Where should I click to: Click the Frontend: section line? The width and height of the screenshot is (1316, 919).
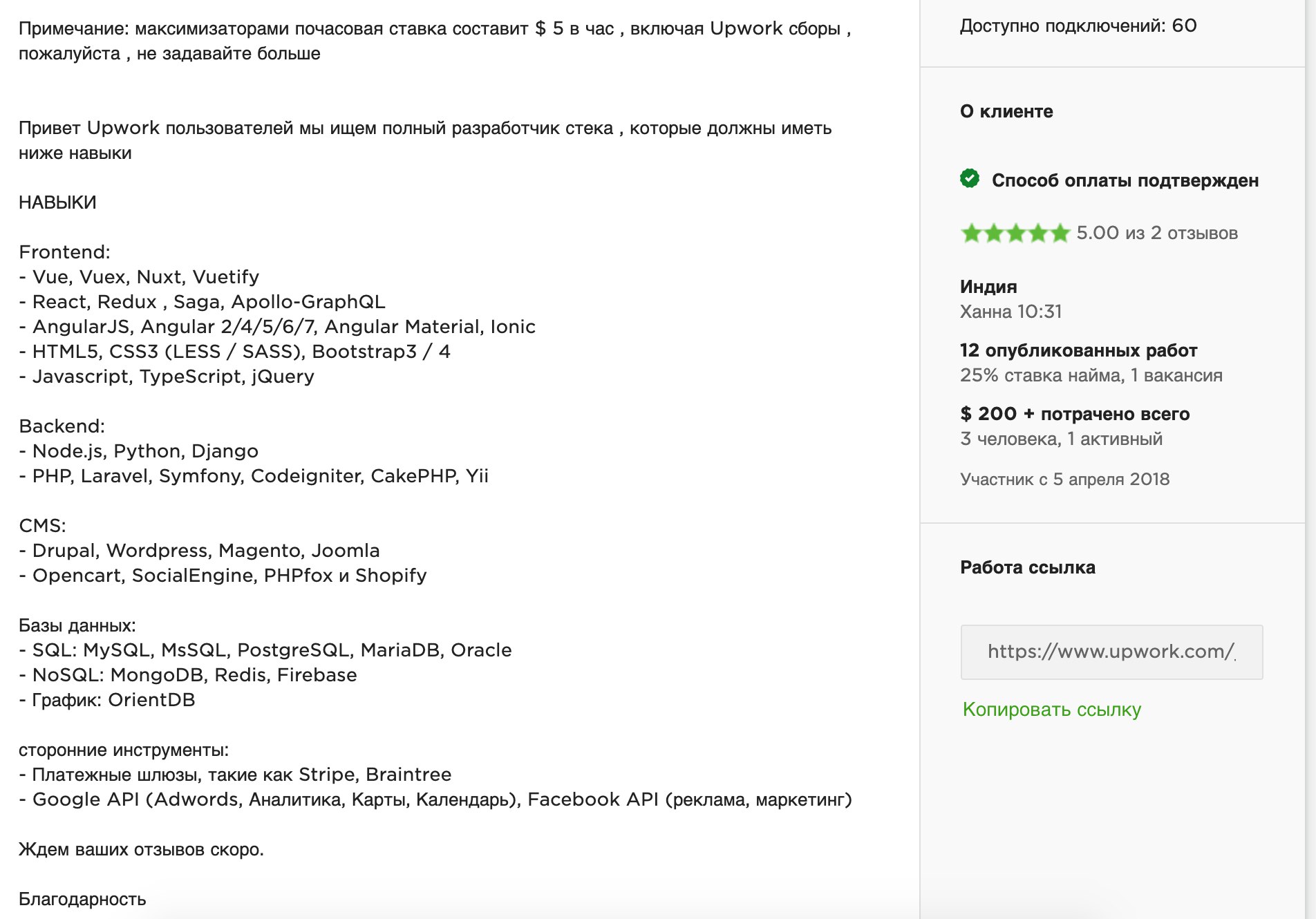pos(64,252)
